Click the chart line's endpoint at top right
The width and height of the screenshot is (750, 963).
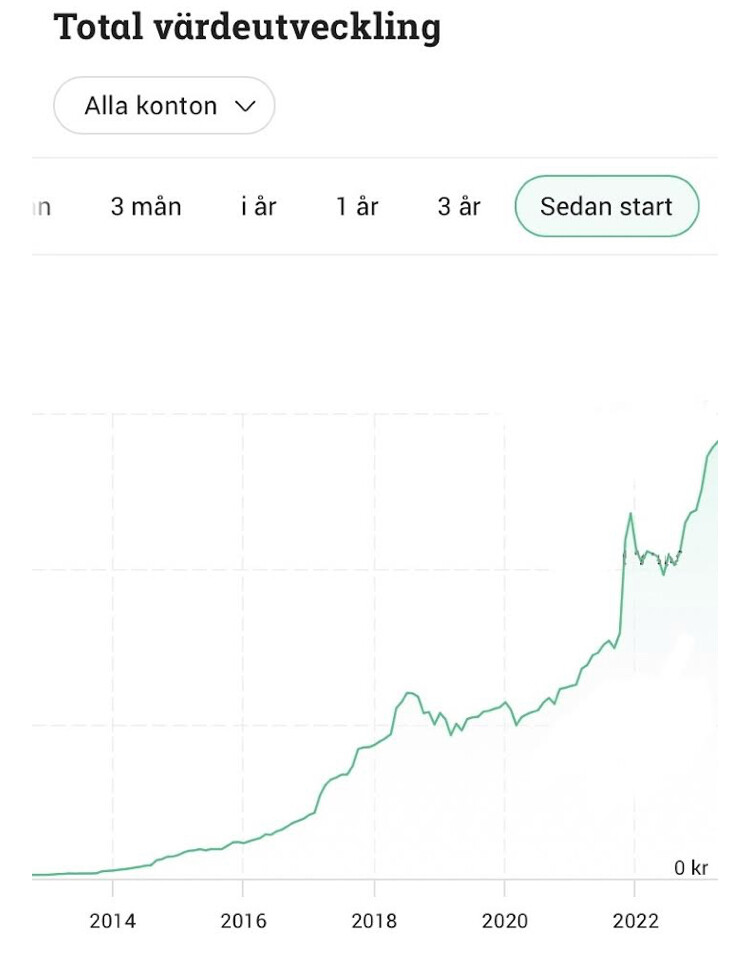(x=716, y=443)
